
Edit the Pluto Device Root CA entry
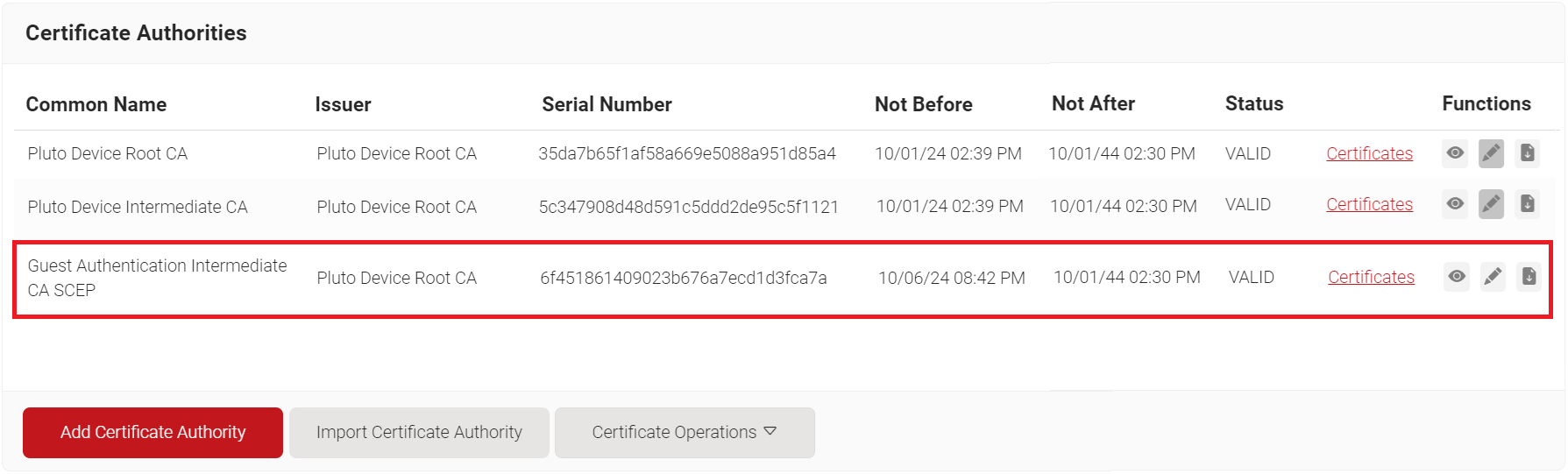(x=1491, y=153)
